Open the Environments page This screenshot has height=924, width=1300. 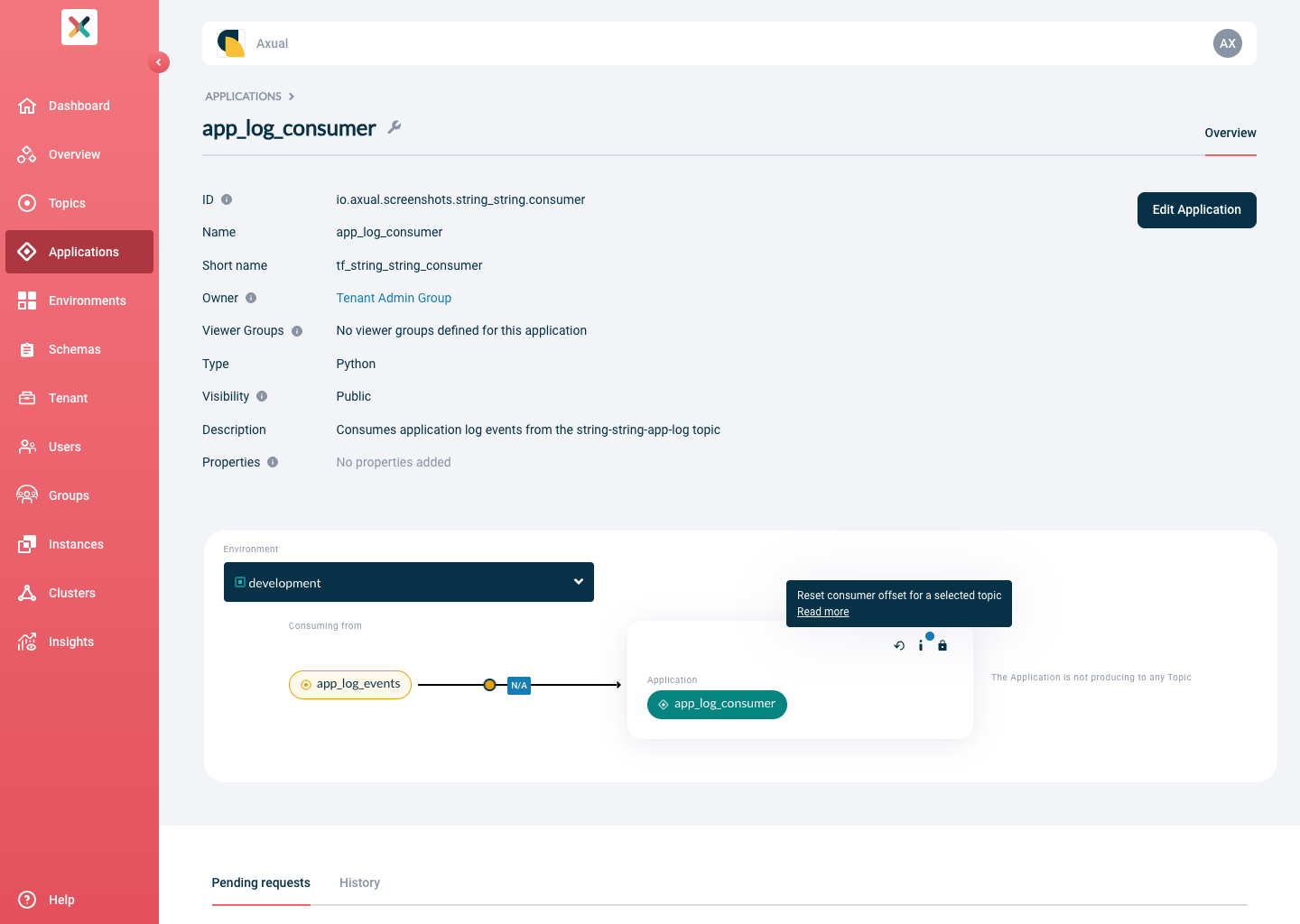coord(79,300)
